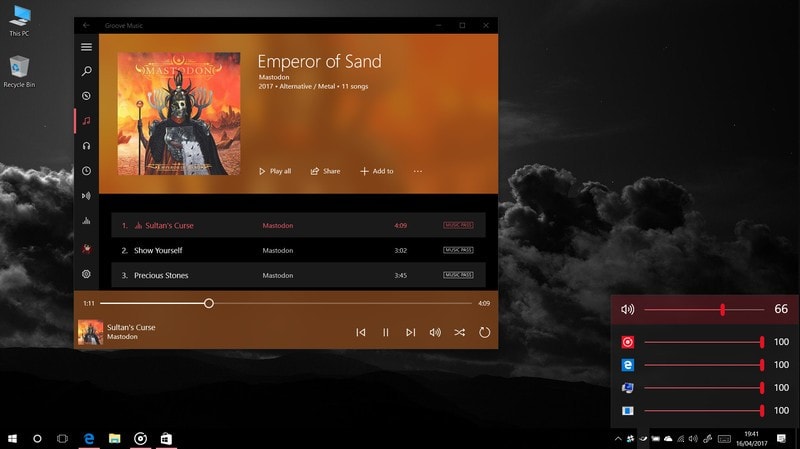Skip to the previous track
Image resolution: width=800 pixels, height=449 pixels.
pos(361,333)
